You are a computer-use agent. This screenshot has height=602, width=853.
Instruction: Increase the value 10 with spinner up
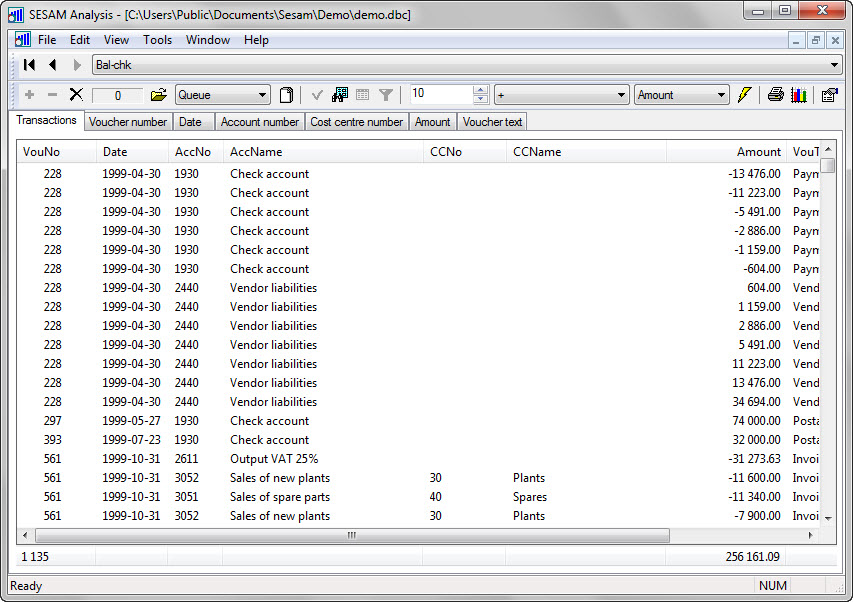tap(480, 90)
